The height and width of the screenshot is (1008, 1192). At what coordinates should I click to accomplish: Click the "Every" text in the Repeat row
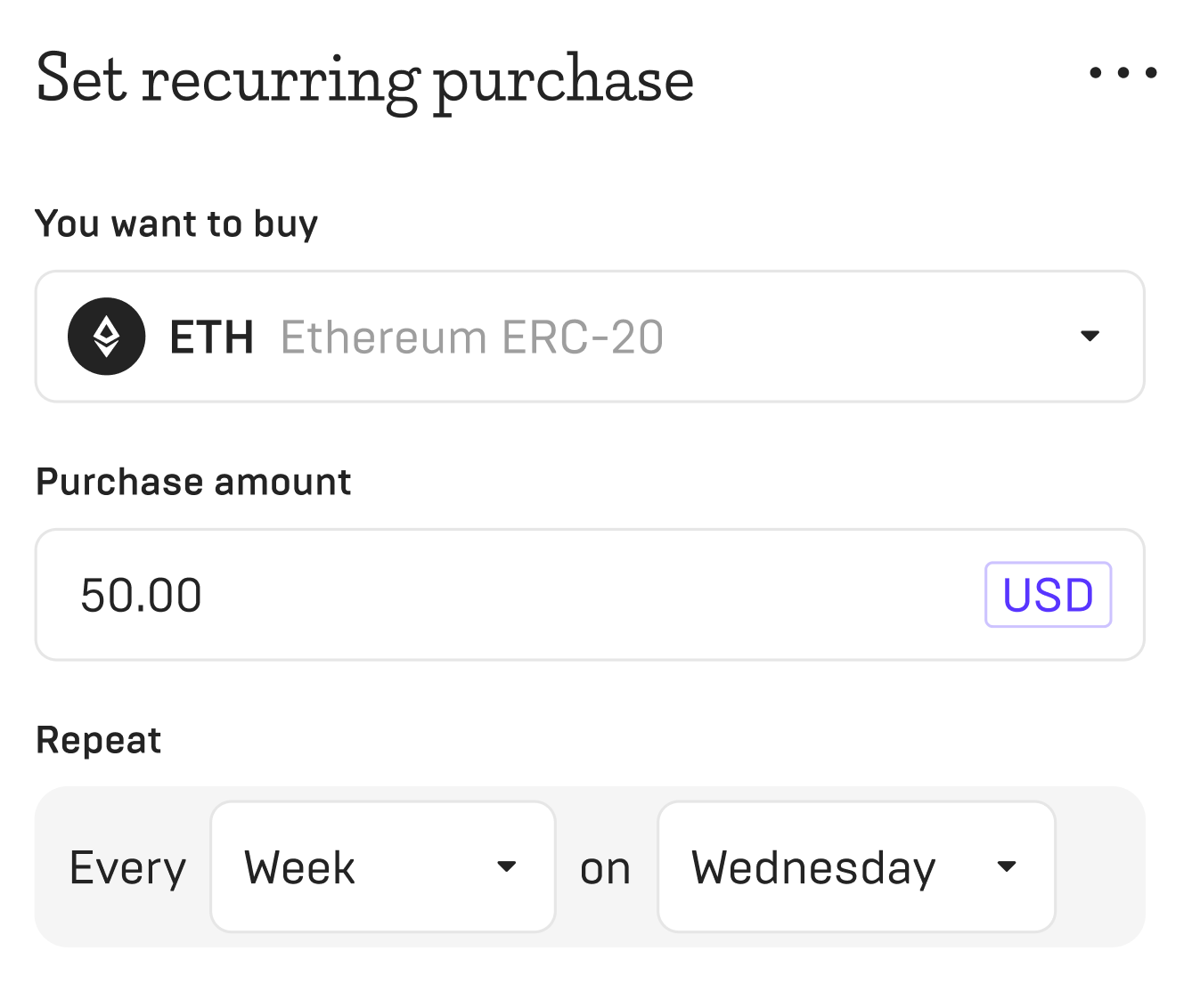click(128, 867)
